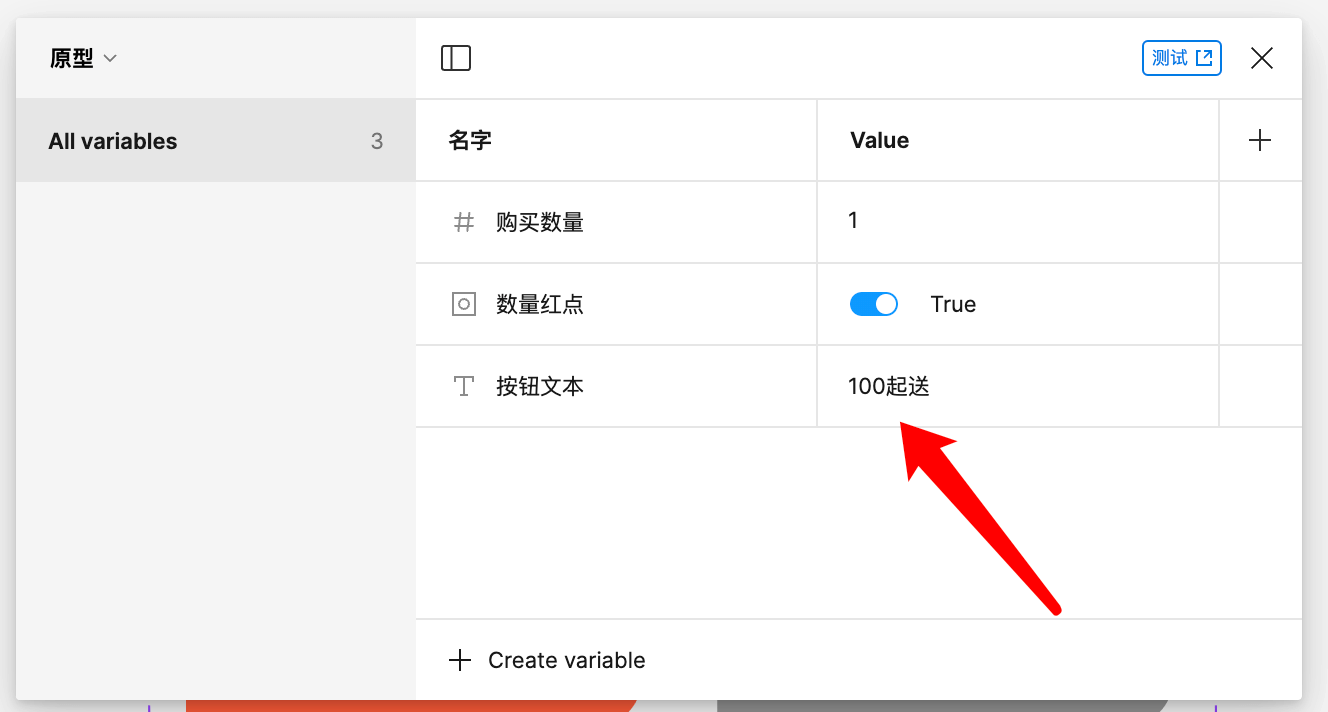Close the variables dialog

tap(1262, 58)
